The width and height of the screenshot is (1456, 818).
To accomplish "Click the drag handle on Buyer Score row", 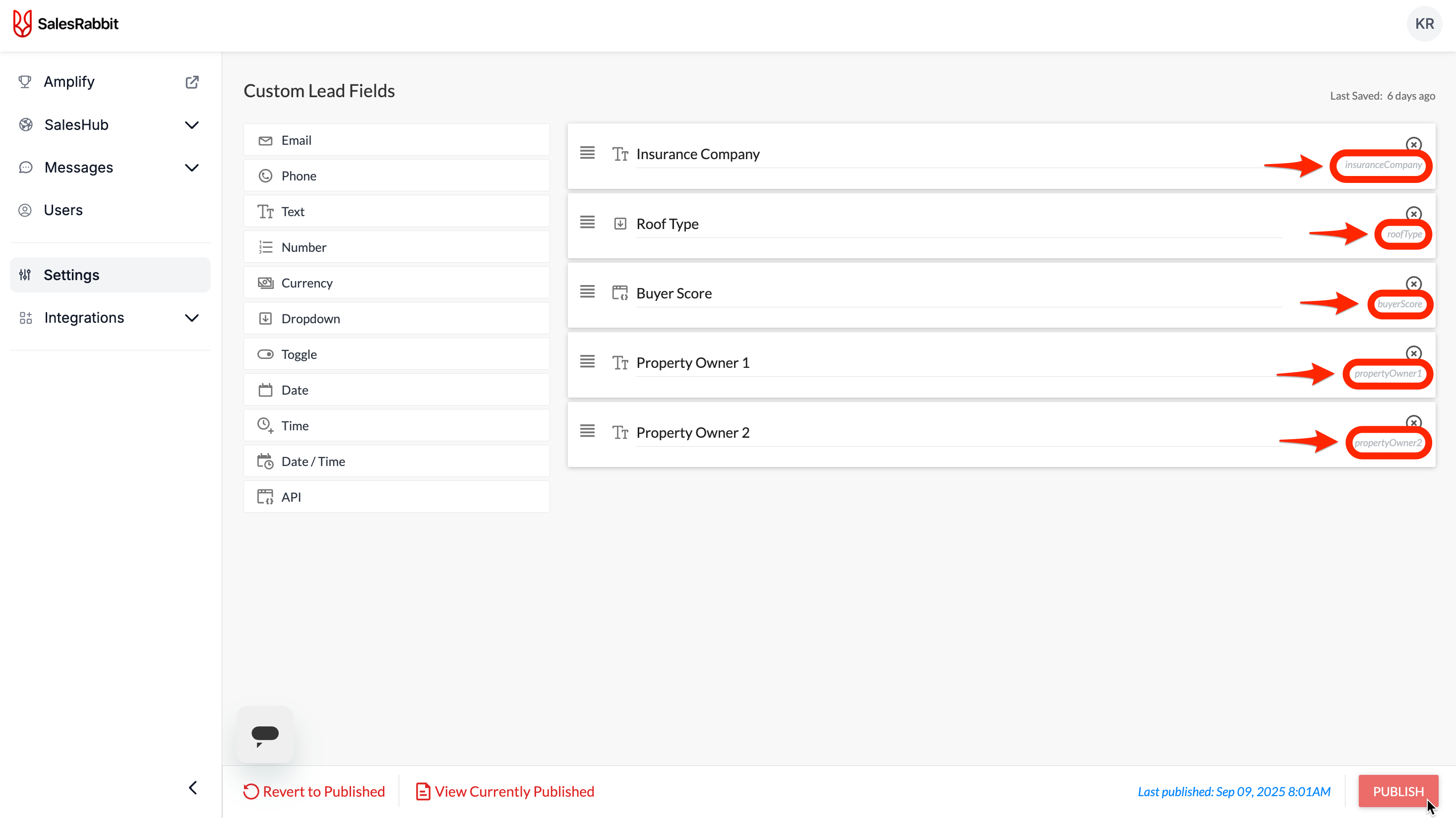I will tap(587, 292).
